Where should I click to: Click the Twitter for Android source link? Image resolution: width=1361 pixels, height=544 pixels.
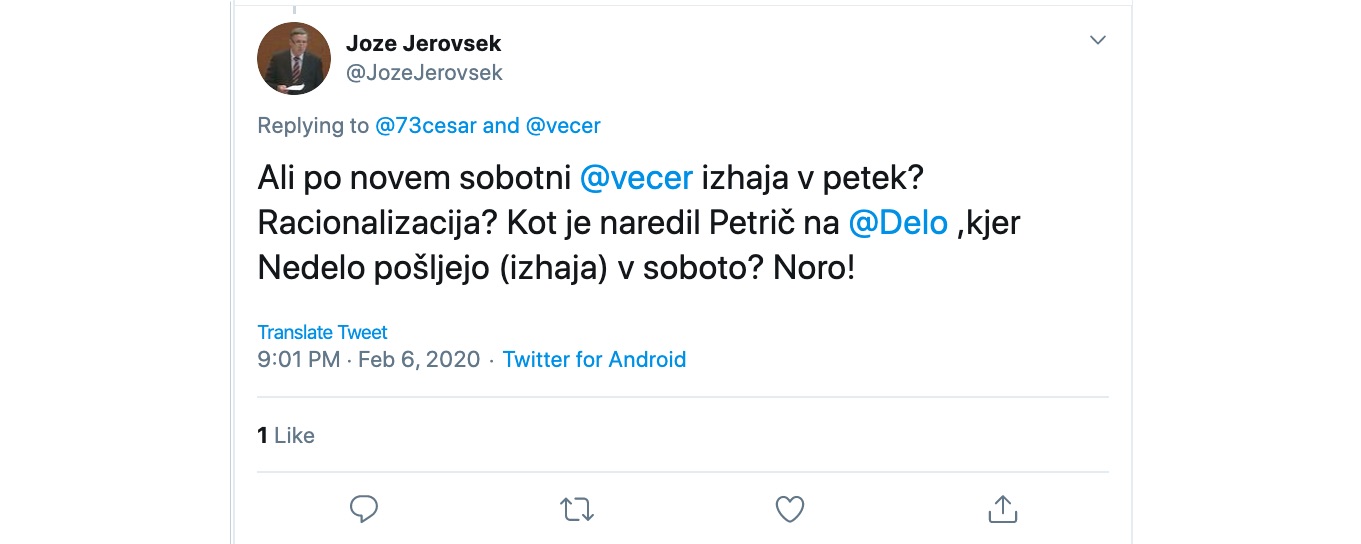[x=594, y=360]
